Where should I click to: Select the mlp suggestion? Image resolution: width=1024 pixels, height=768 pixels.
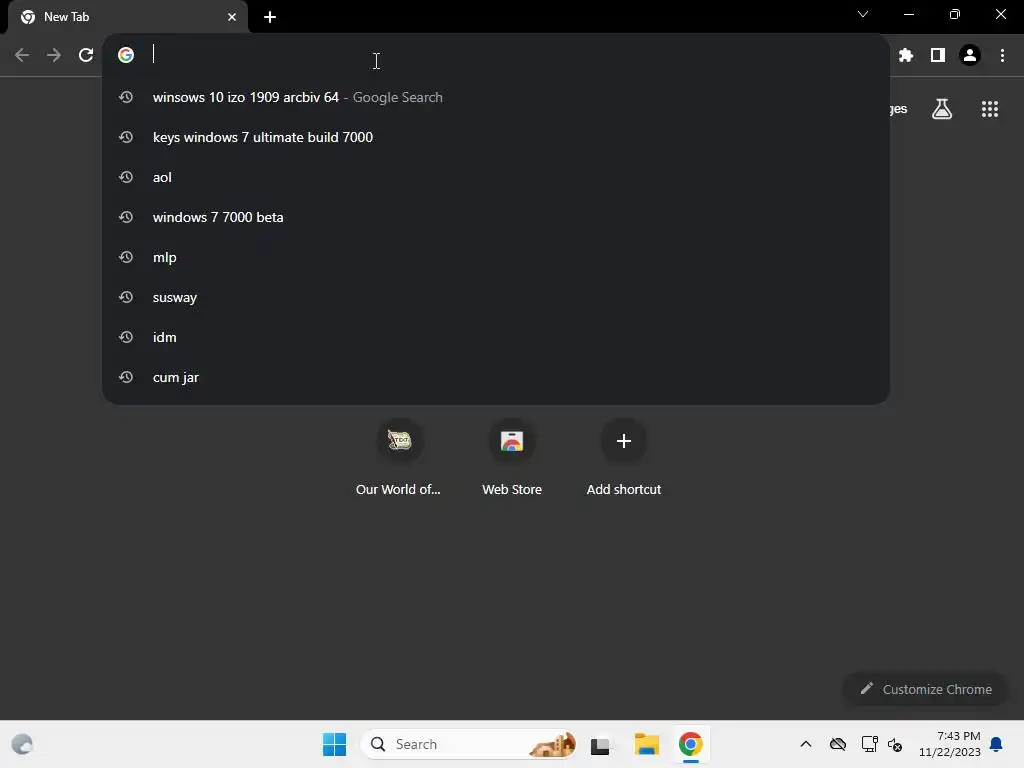[496, 257]
